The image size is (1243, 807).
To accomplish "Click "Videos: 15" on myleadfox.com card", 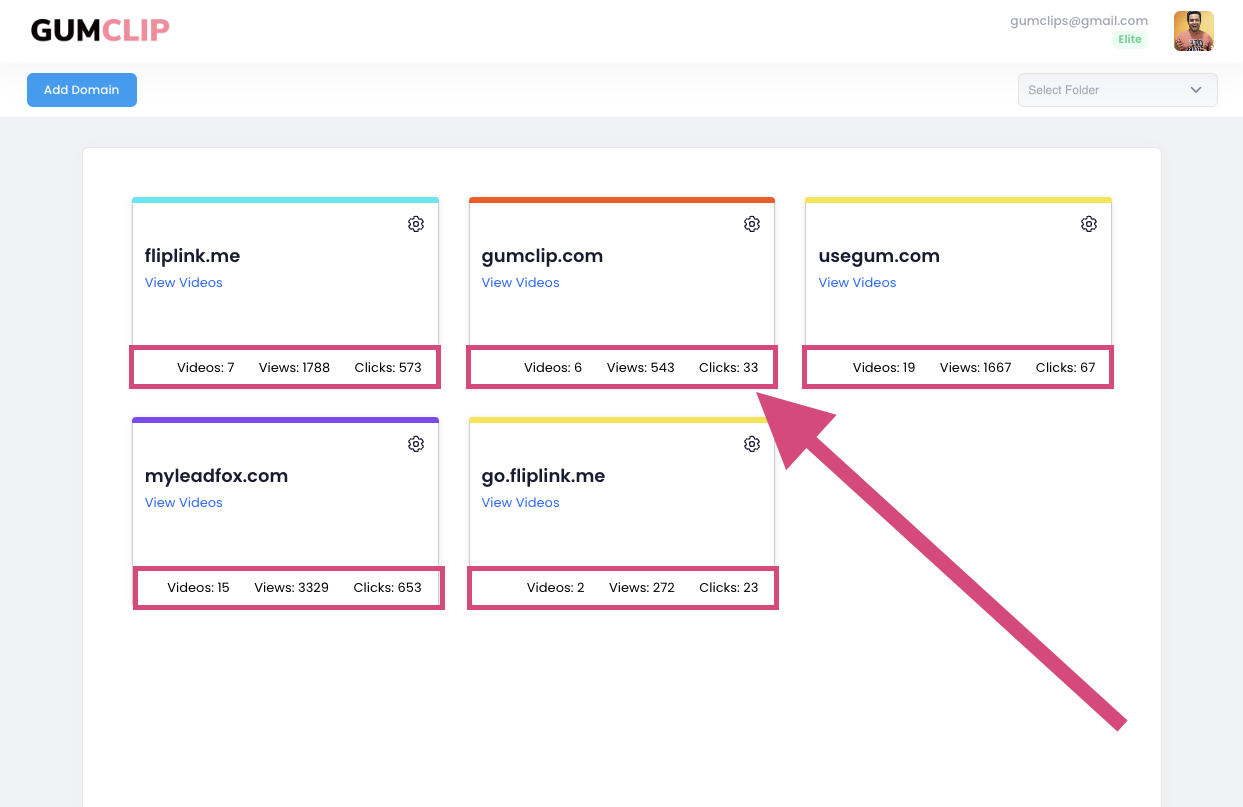I will tap(198, 588).
